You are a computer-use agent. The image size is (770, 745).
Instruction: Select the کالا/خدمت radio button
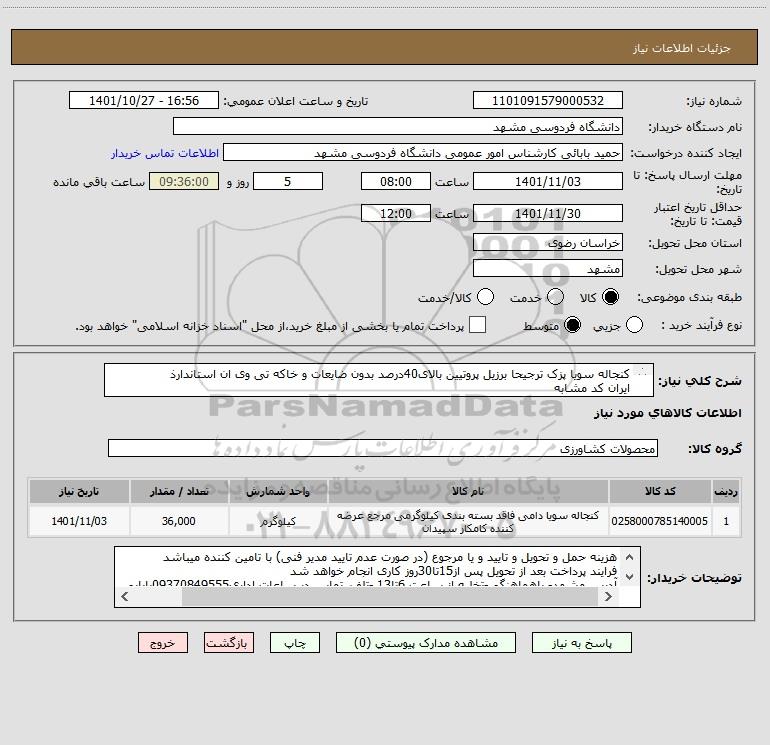pyautogui.click(x=485, y=297)
